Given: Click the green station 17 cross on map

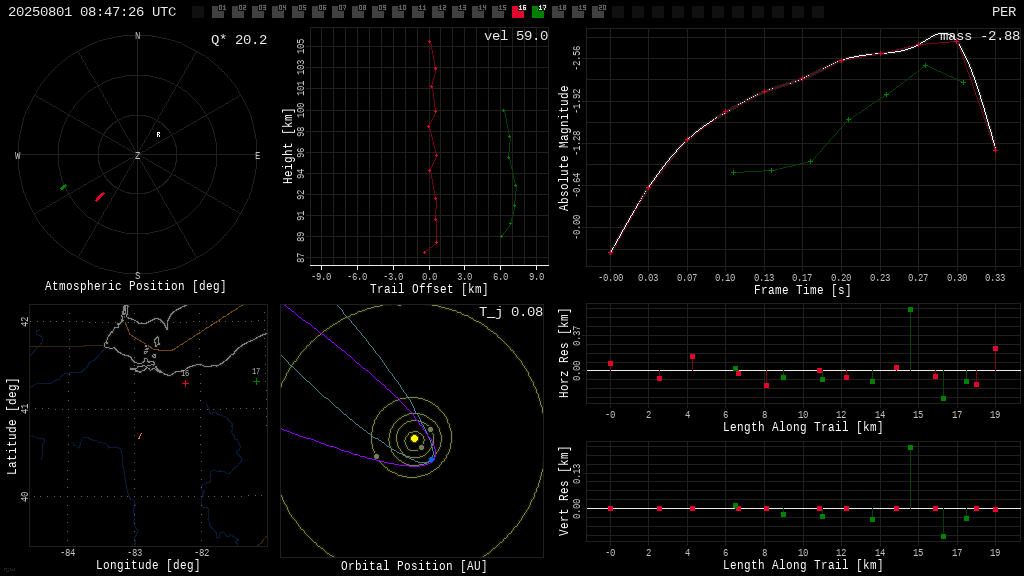Looking at the screenshot, I should [x=256, y=381].
